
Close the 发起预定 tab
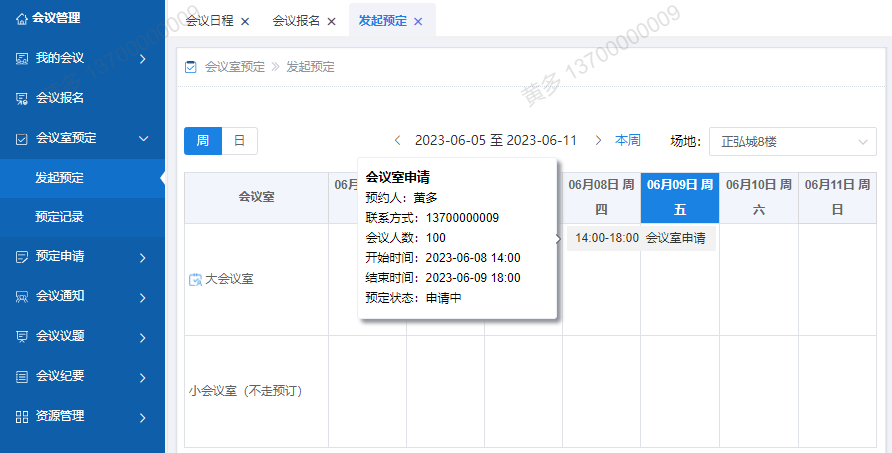point(418,22)
